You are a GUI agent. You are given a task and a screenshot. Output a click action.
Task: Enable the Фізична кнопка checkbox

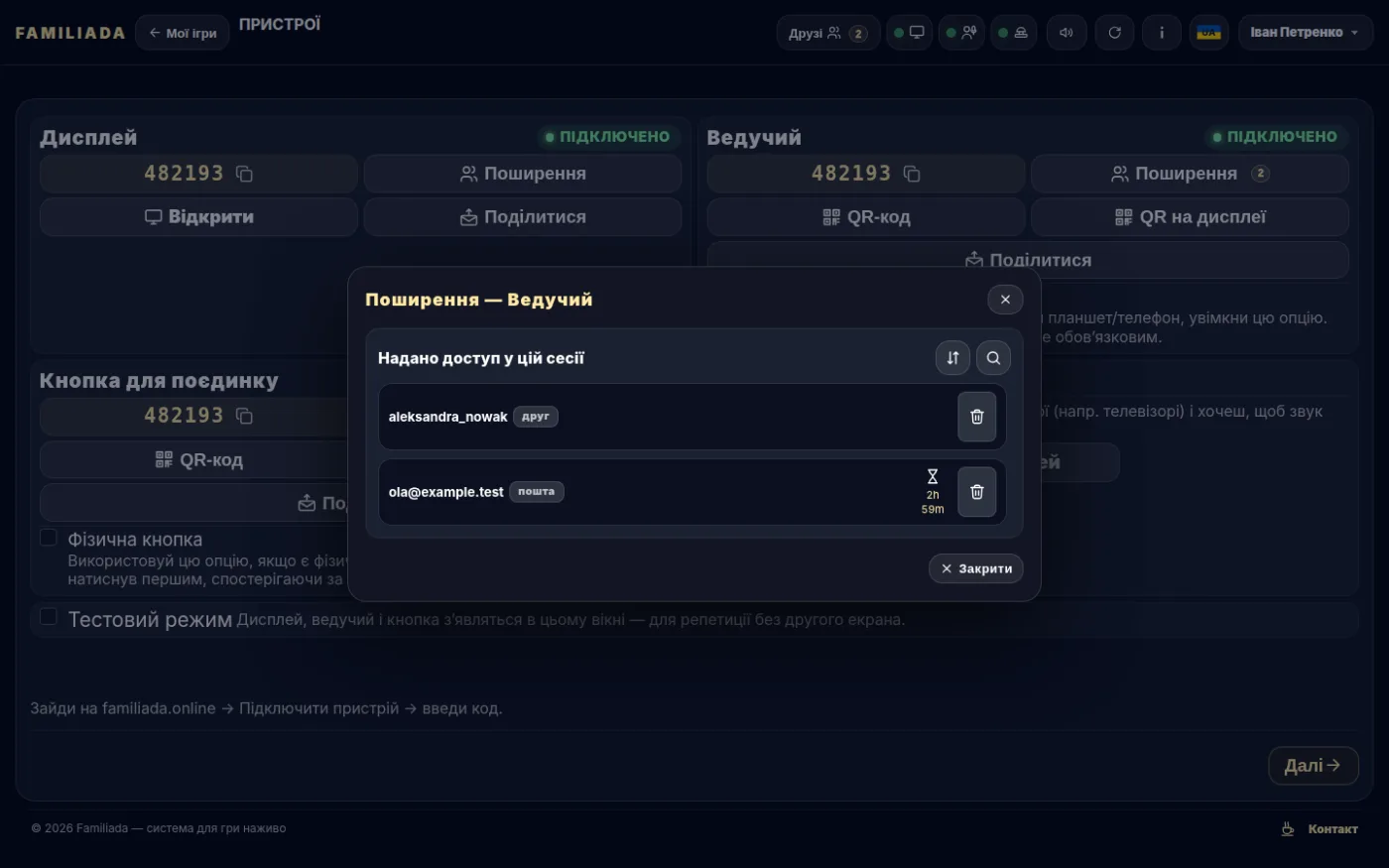click(48, 538)
